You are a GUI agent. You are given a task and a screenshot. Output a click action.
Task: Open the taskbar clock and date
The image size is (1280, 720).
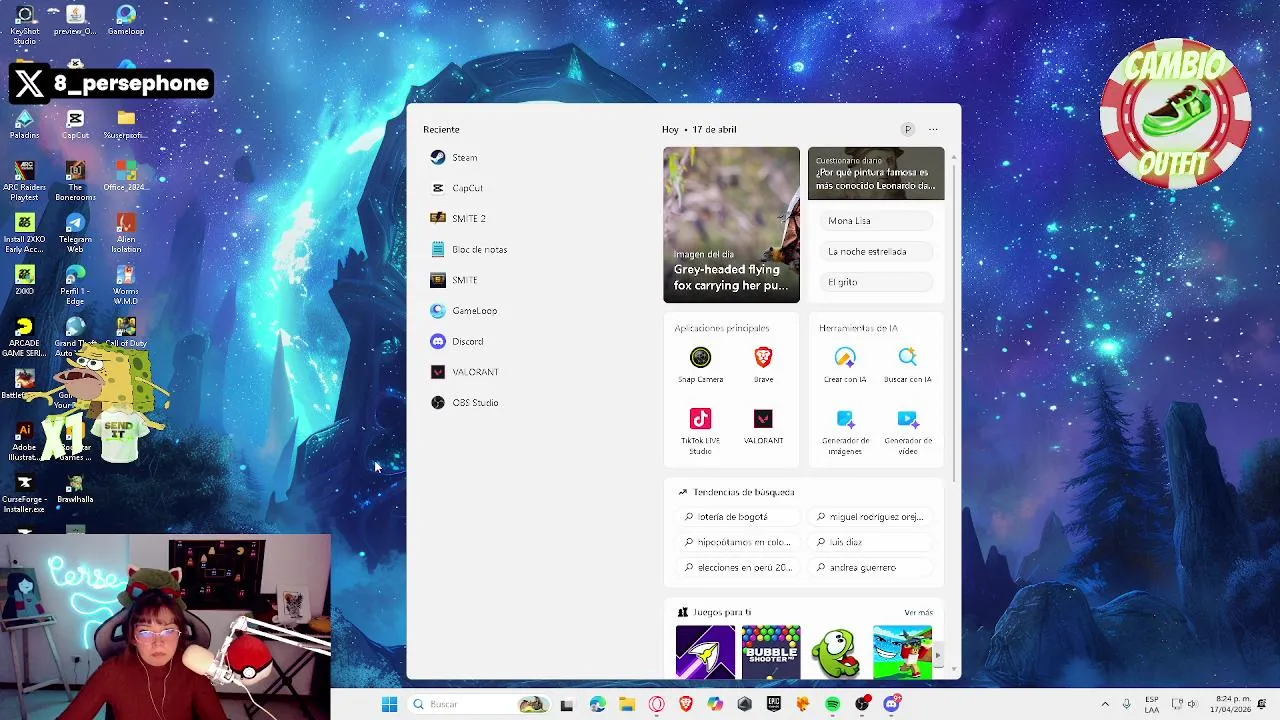[x=1233, y=704]
